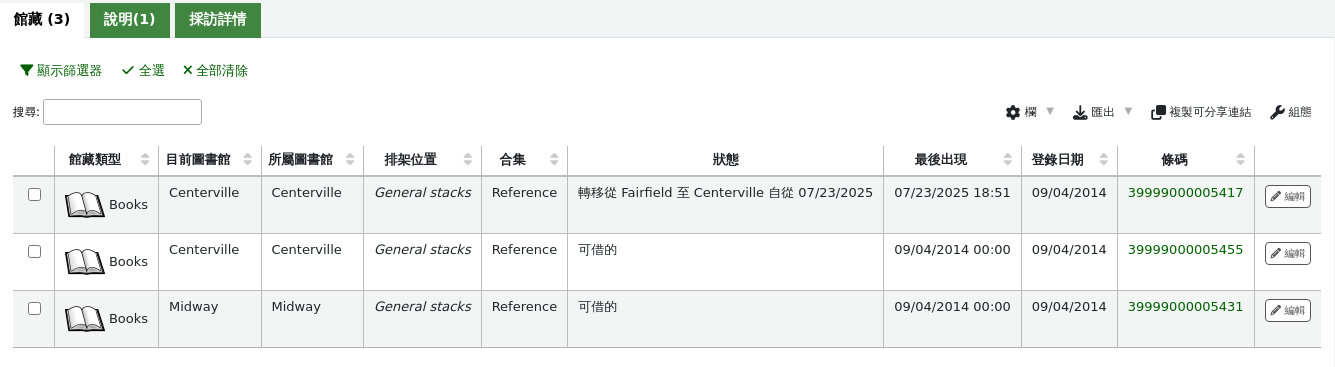This screenshot has width=1335, height=367.
Task: Open the 採訪詳情 tab
Action: pos(218,20)
